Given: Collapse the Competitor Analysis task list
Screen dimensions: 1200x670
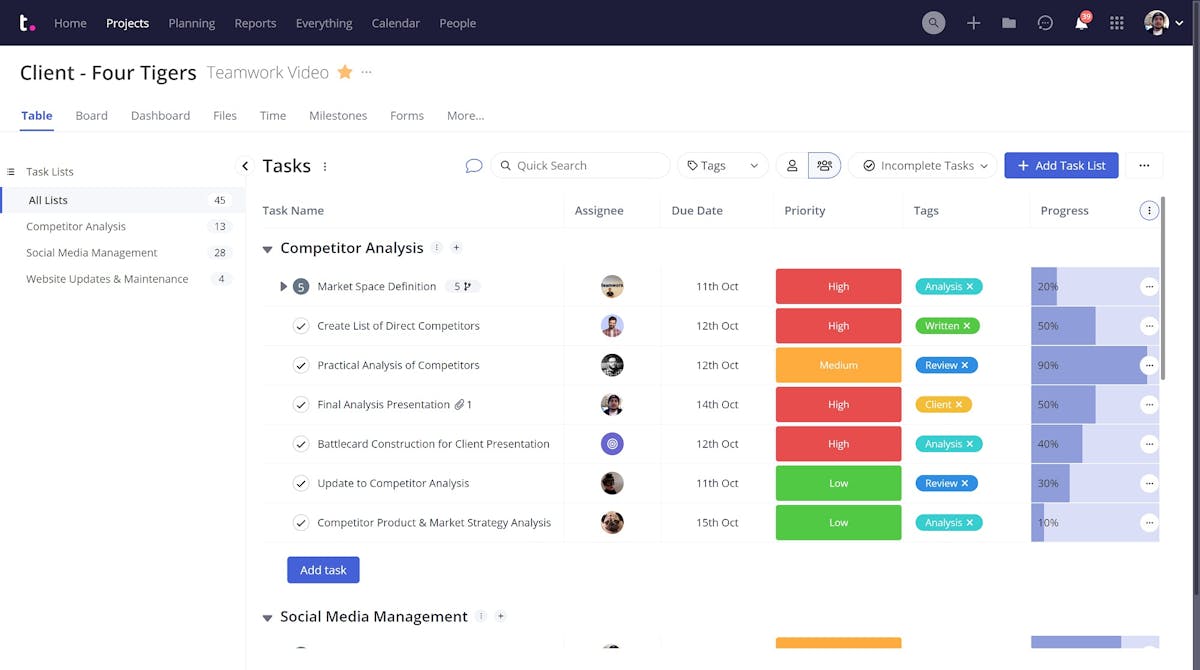Looking at the screenshot, I should click(x=267, y=248).
